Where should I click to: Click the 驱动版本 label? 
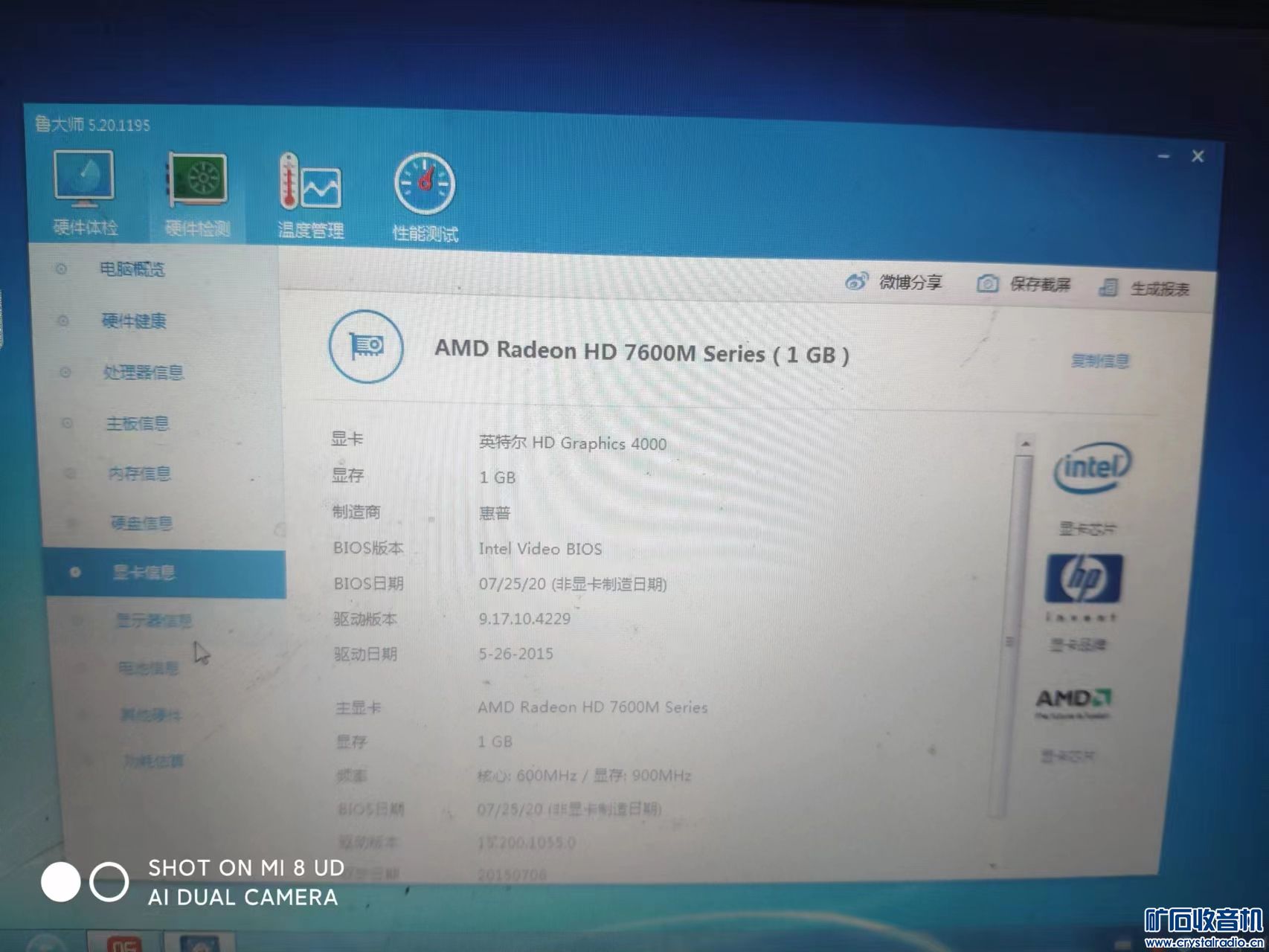click(365, 619)
